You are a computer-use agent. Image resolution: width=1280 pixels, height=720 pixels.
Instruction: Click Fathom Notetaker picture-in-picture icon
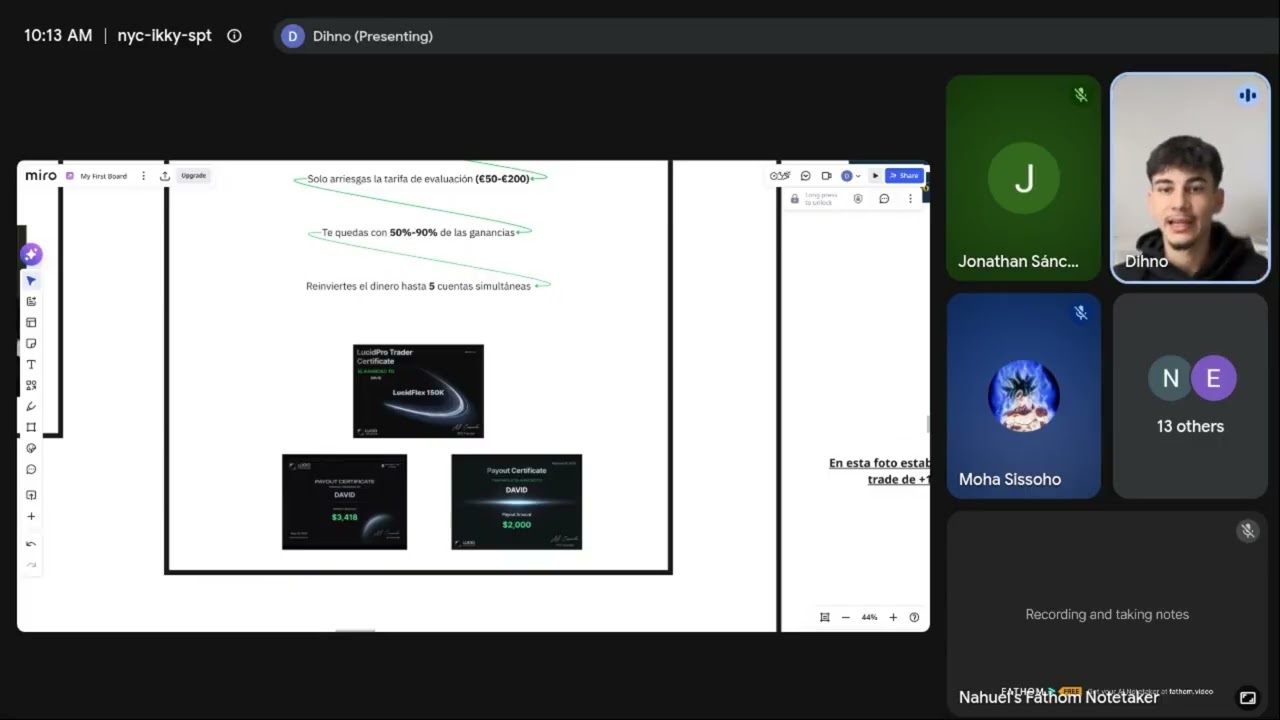click(1247, 698)
